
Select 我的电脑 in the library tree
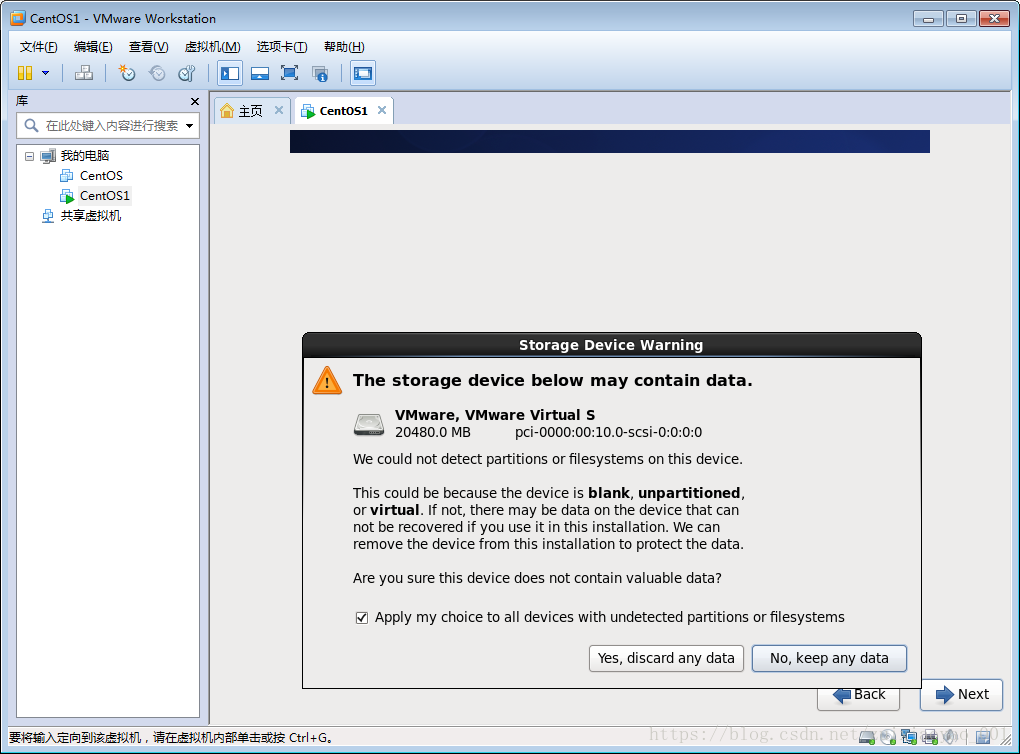85,155
